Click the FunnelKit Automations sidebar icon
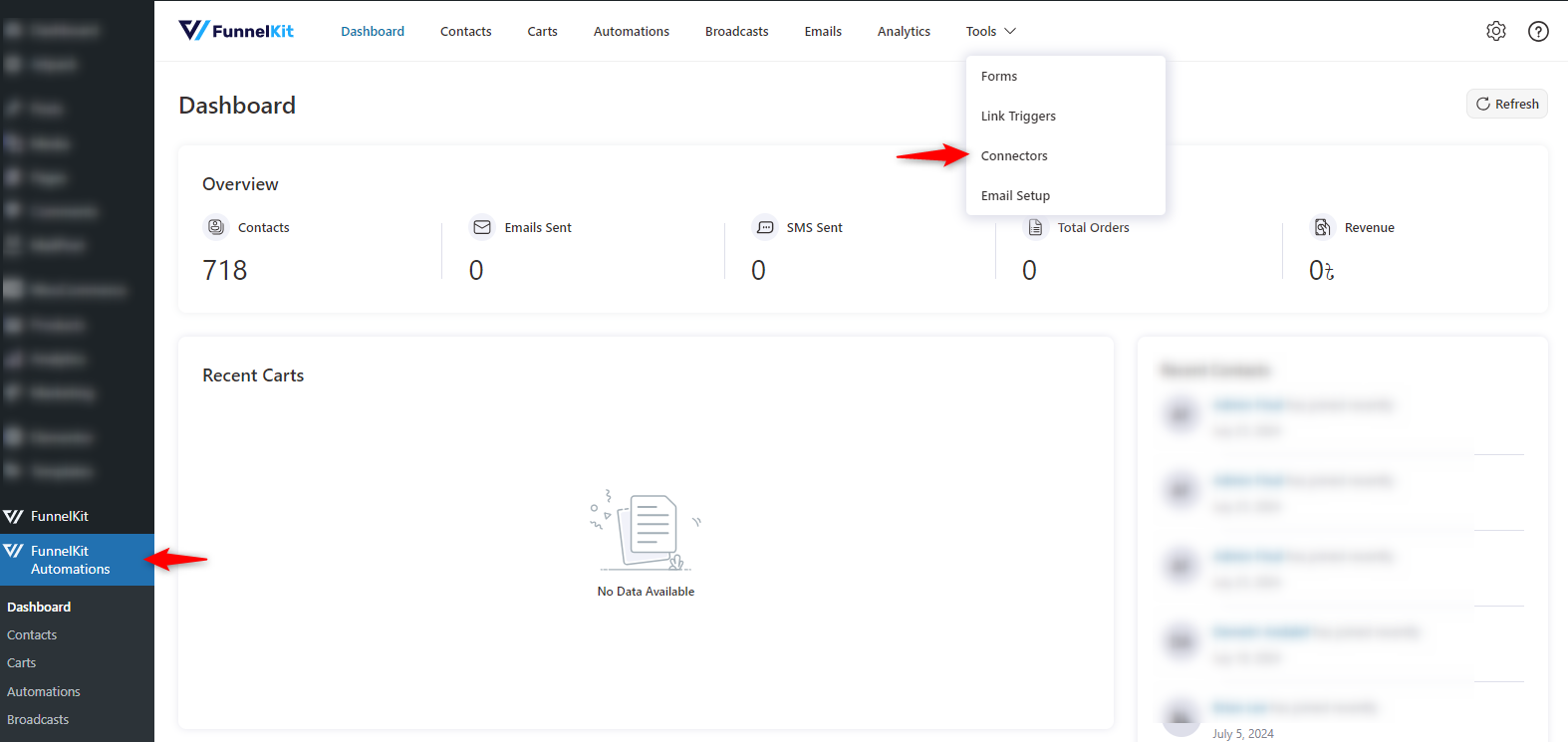The width and height of the screenshot is (1568, 742). coord(13,551)
